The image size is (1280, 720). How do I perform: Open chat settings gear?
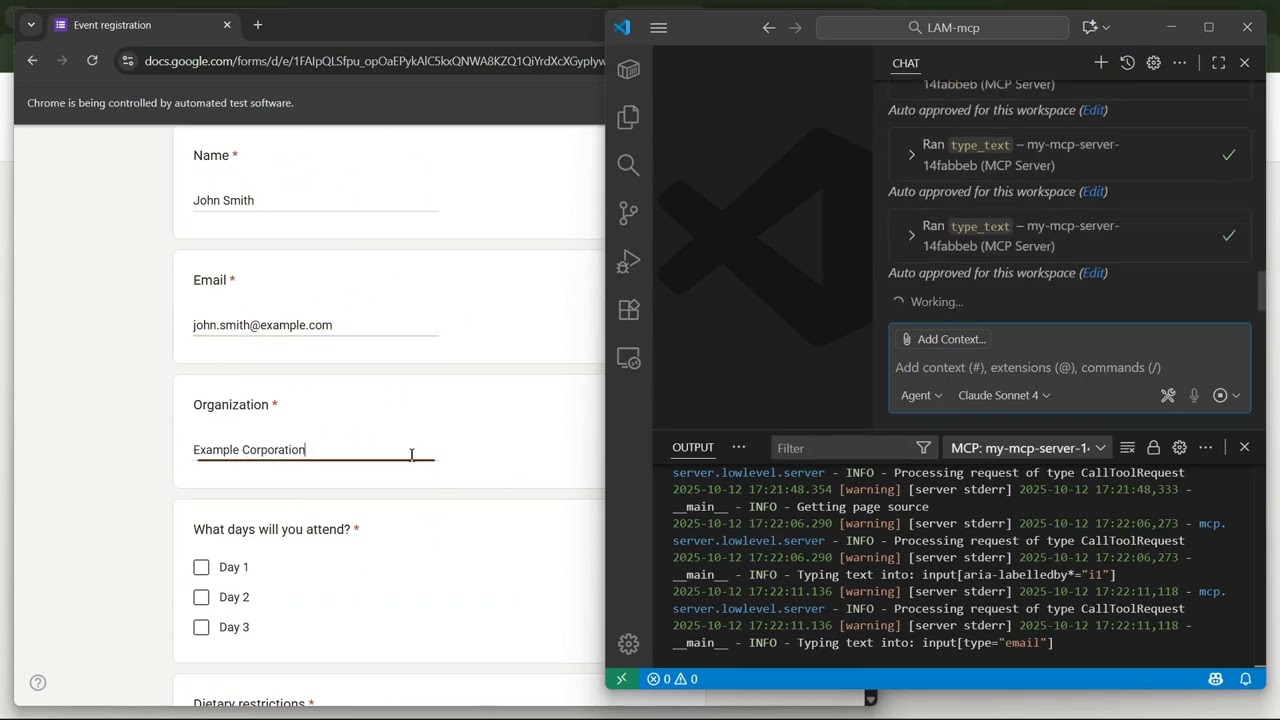1153,63
